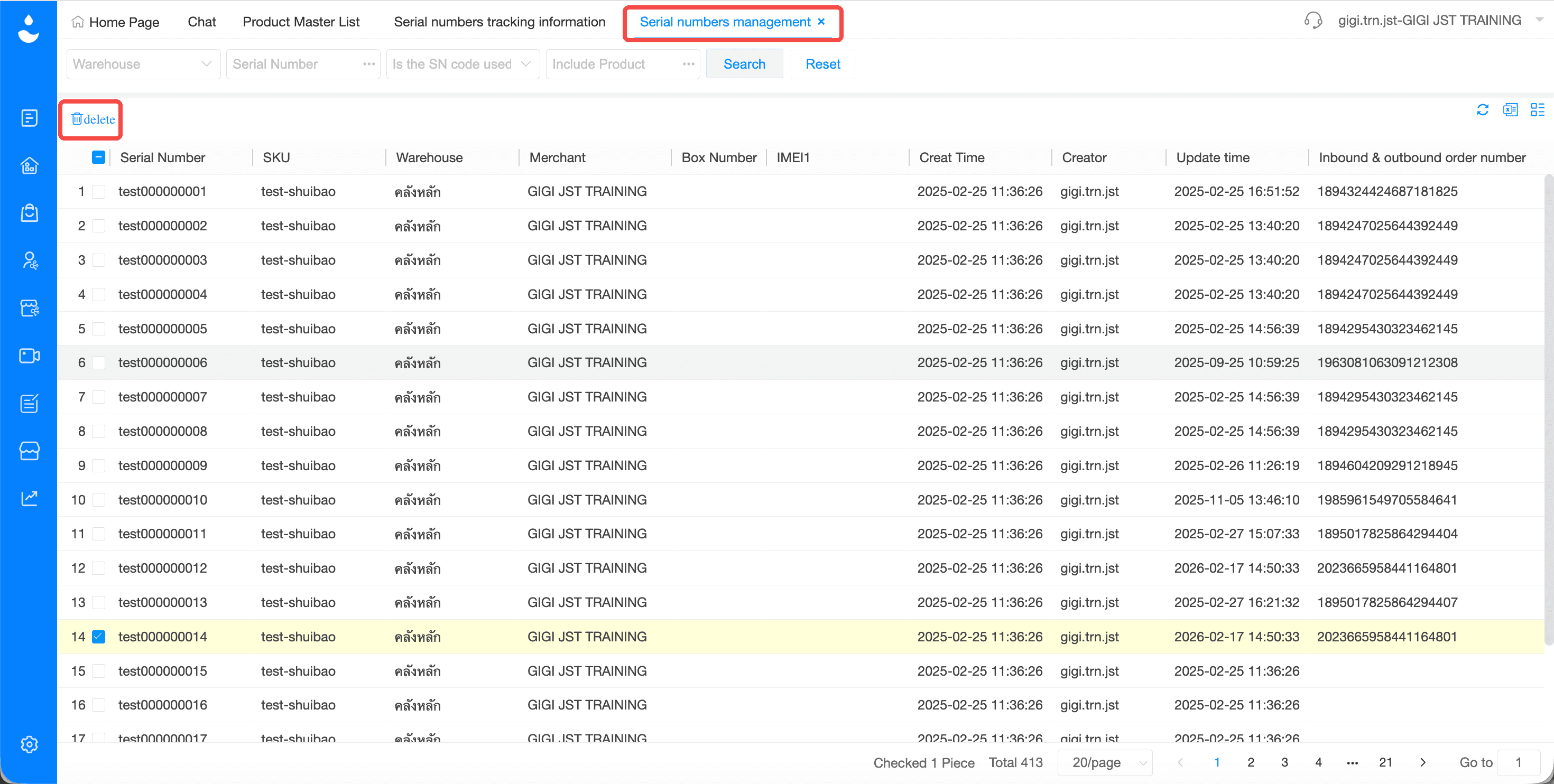This screenshot has height=784, width=1554.
Task: Check the box for test000000010
Action: 98,500
